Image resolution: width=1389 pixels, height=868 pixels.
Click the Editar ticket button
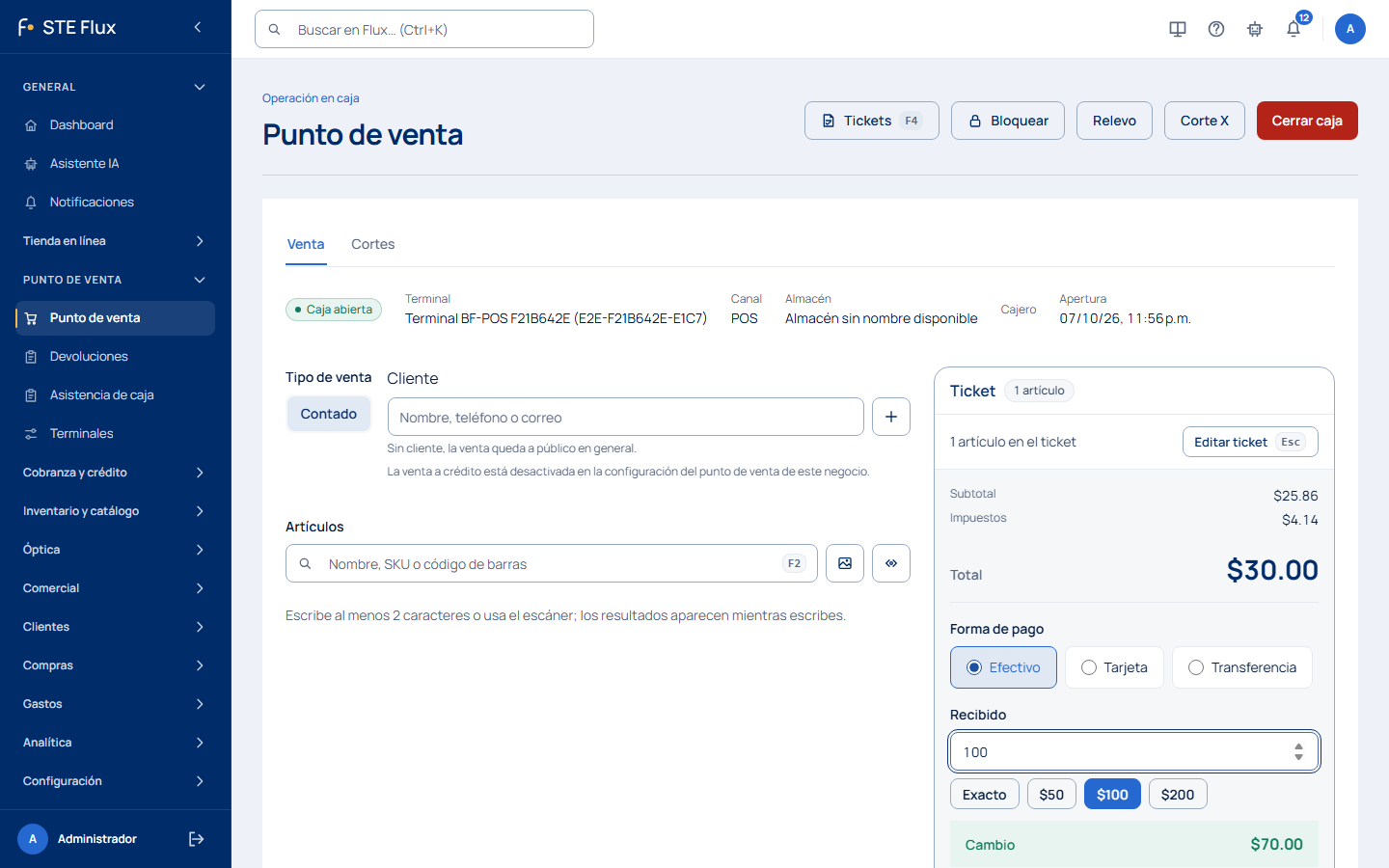1250,442
